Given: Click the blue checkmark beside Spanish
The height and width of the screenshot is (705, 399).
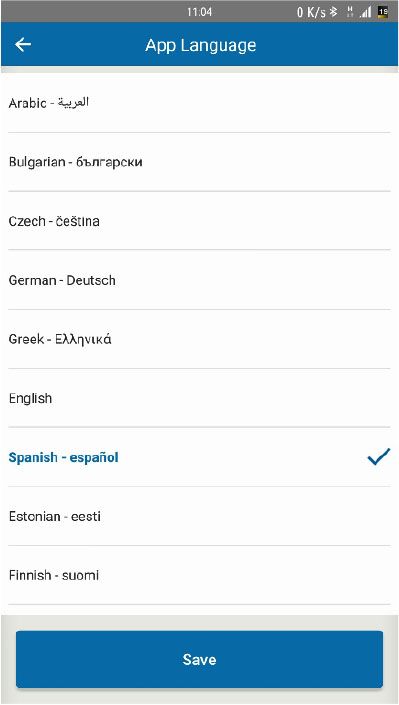Looking at the screenshot, I should click(378, 457).
